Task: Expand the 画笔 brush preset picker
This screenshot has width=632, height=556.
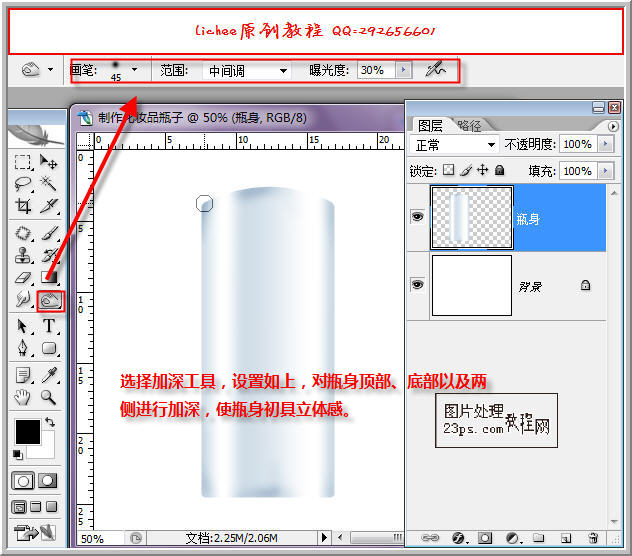Action: pyautogui.click(x=135, y=71)
